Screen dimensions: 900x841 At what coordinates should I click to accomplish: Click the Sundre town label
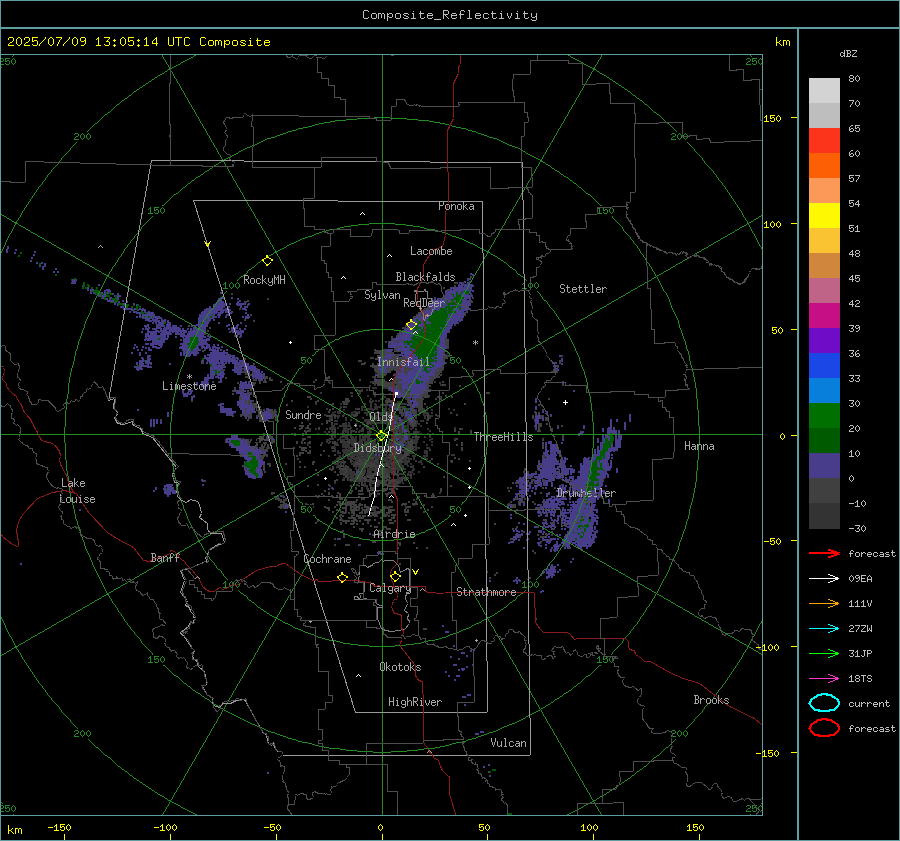[x=303, y=414]
